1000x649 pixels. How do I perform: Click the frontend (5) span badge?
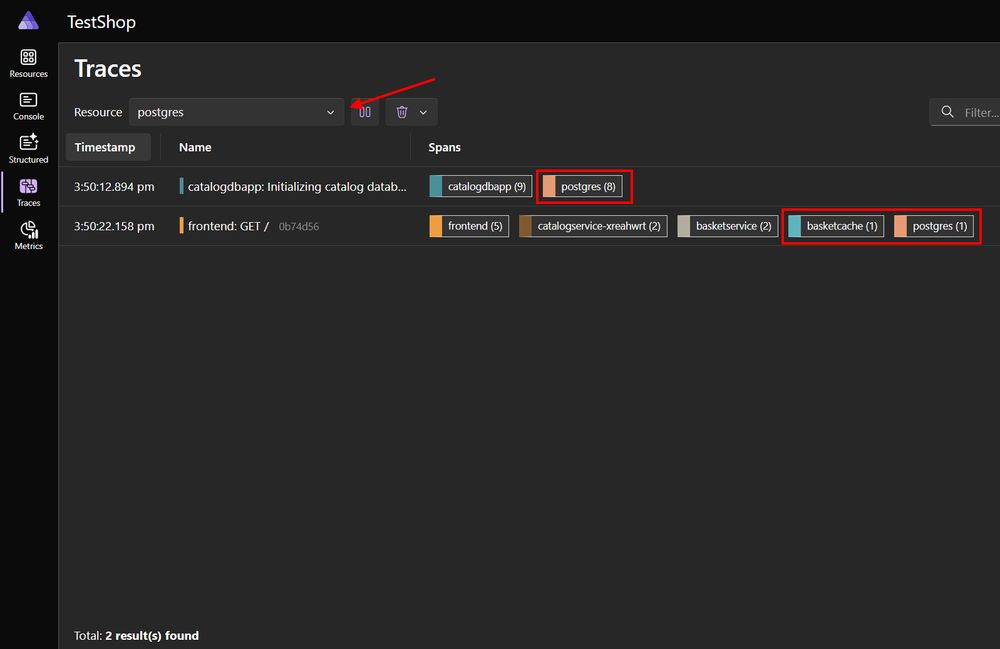[469, 226]
